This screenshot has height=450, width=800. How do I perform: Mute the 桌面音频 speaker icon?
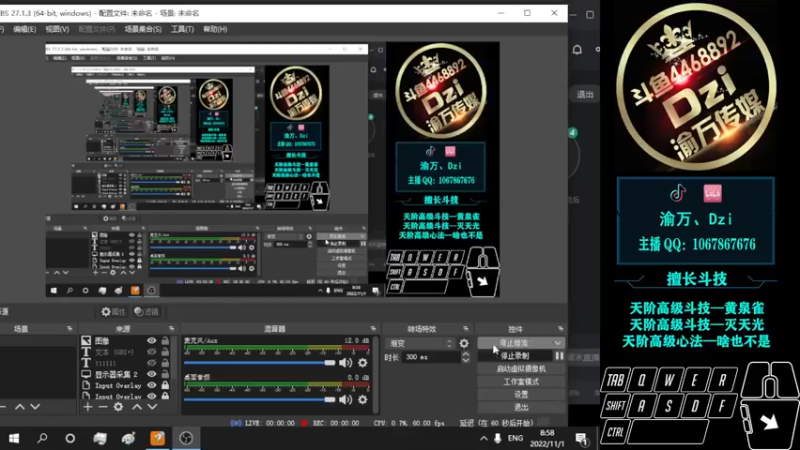[345, 399]
